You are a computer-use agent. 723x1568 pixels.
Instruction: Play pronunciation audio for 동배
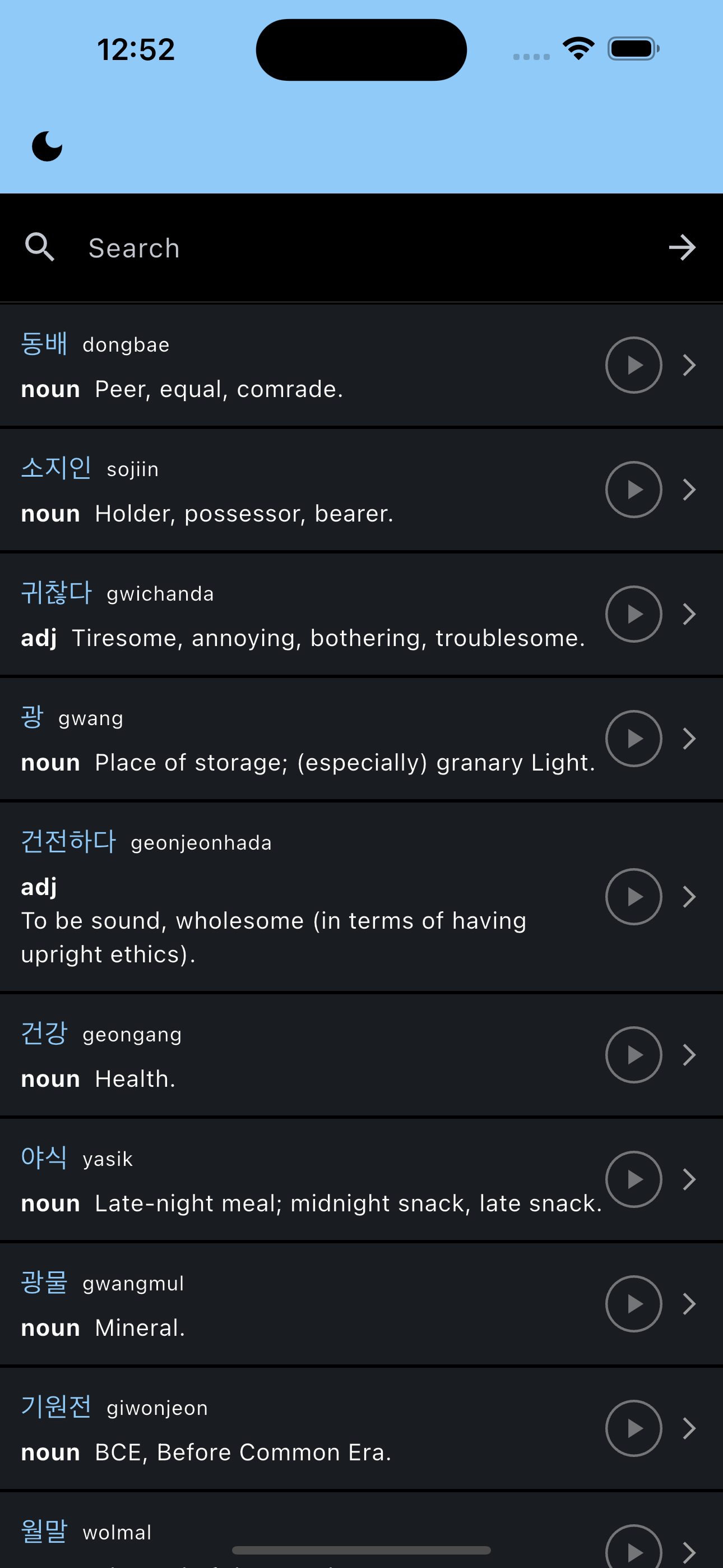point(633,365)
